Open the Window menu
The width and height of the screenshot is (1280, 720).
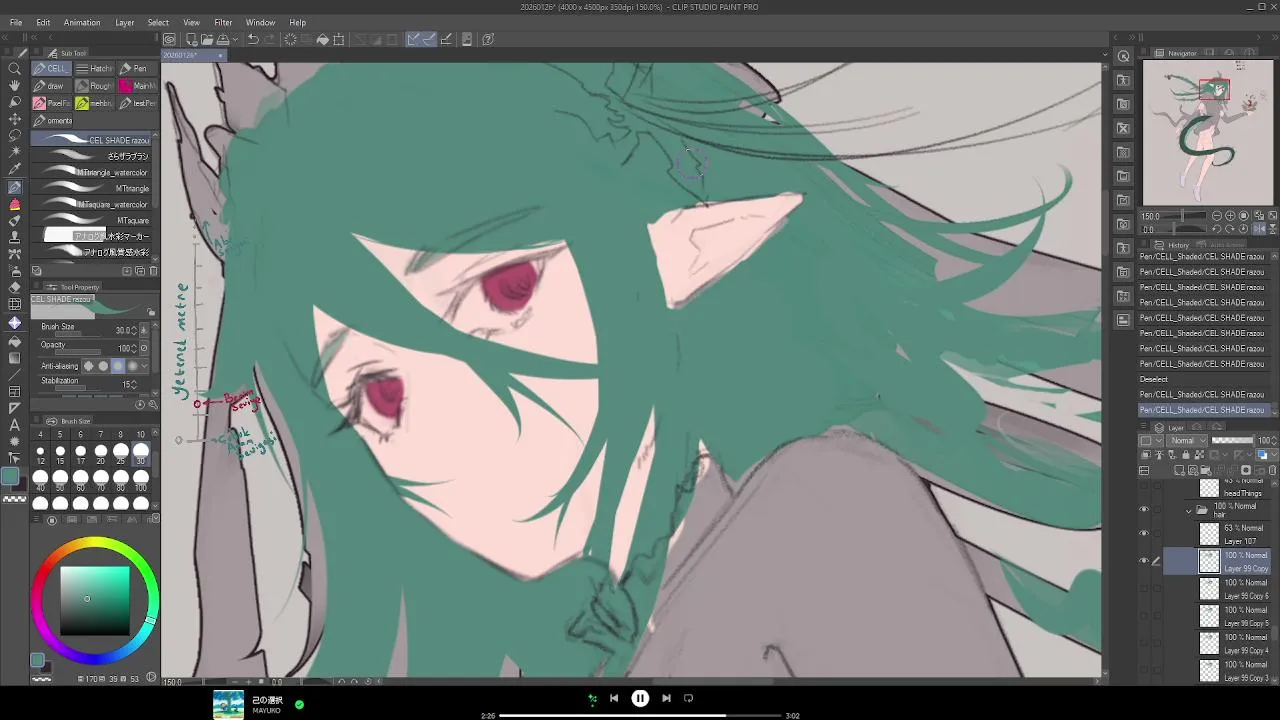point(260,22)
